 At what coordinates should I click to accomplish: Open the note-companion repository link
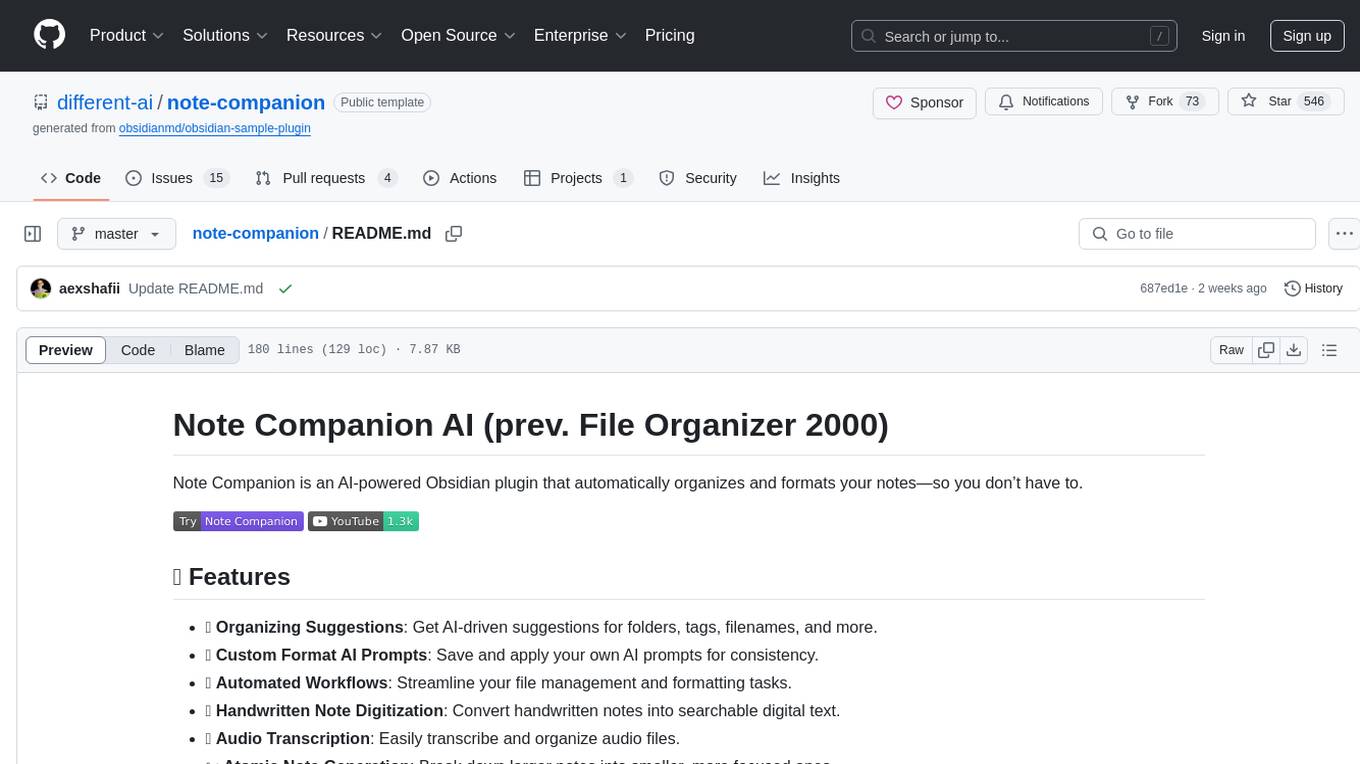coord(246,102)
